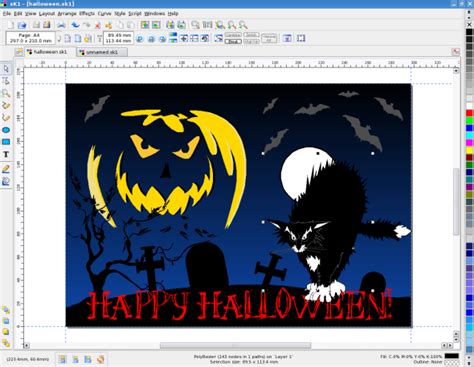This screenshot has height=367, width=474.
Task: Open the Page A4 format dropdown
Action: (30, 38)
